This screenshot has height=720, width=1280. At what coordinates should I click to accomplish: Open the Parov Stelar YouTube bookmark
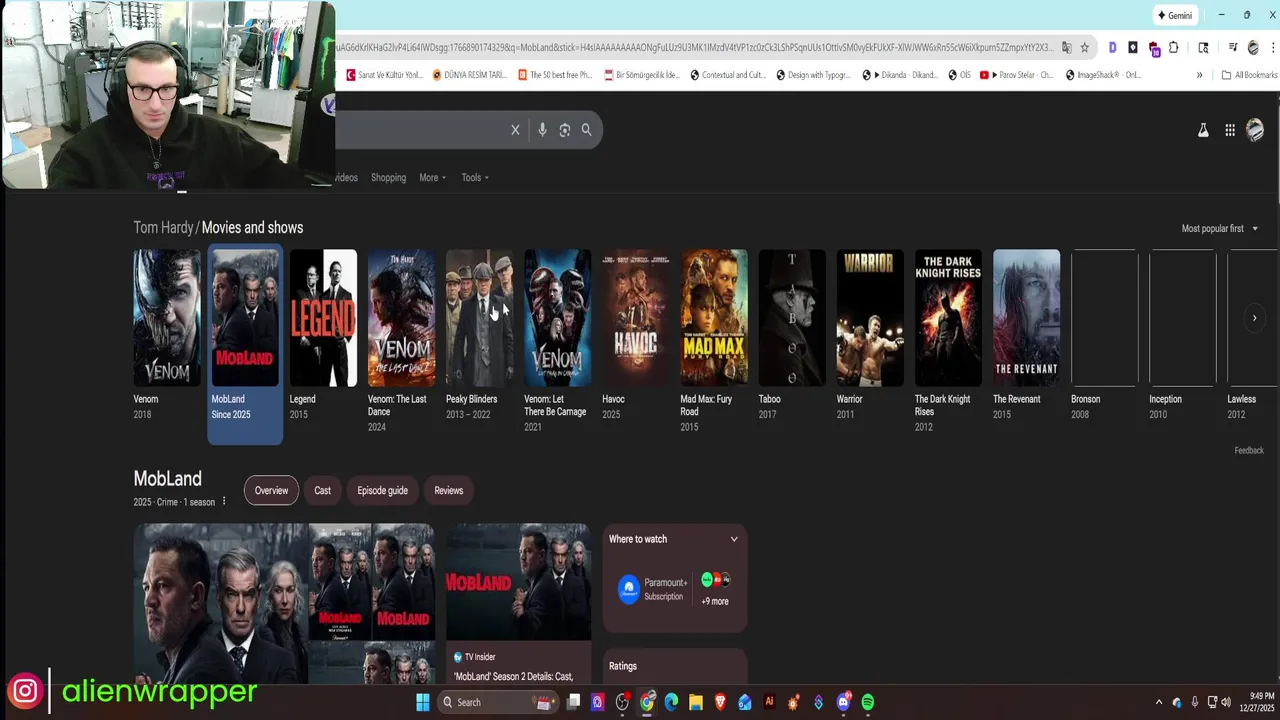pos(1016,75)
